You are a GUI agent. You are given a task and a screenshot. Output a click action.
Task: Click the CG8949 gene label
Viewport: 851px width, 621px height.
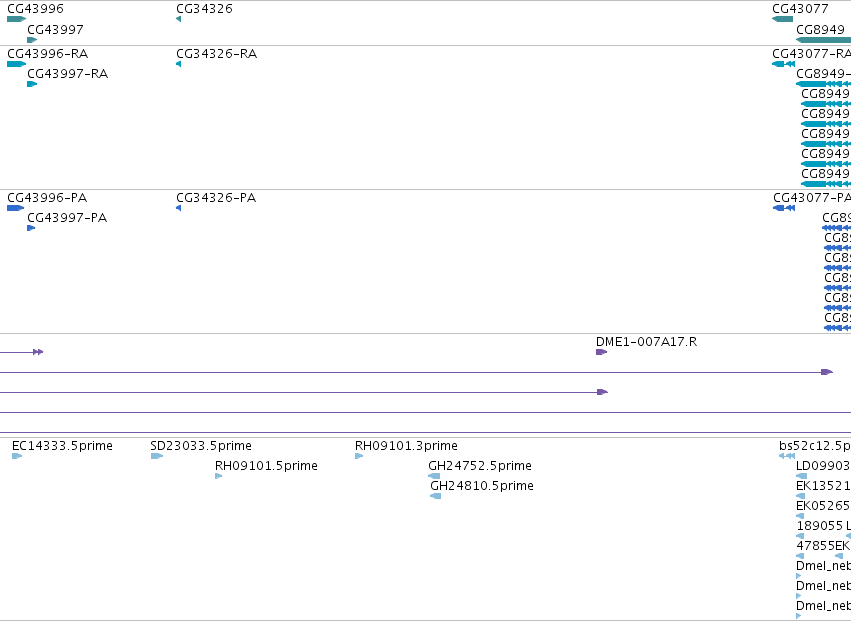click(x=820, y=29)
